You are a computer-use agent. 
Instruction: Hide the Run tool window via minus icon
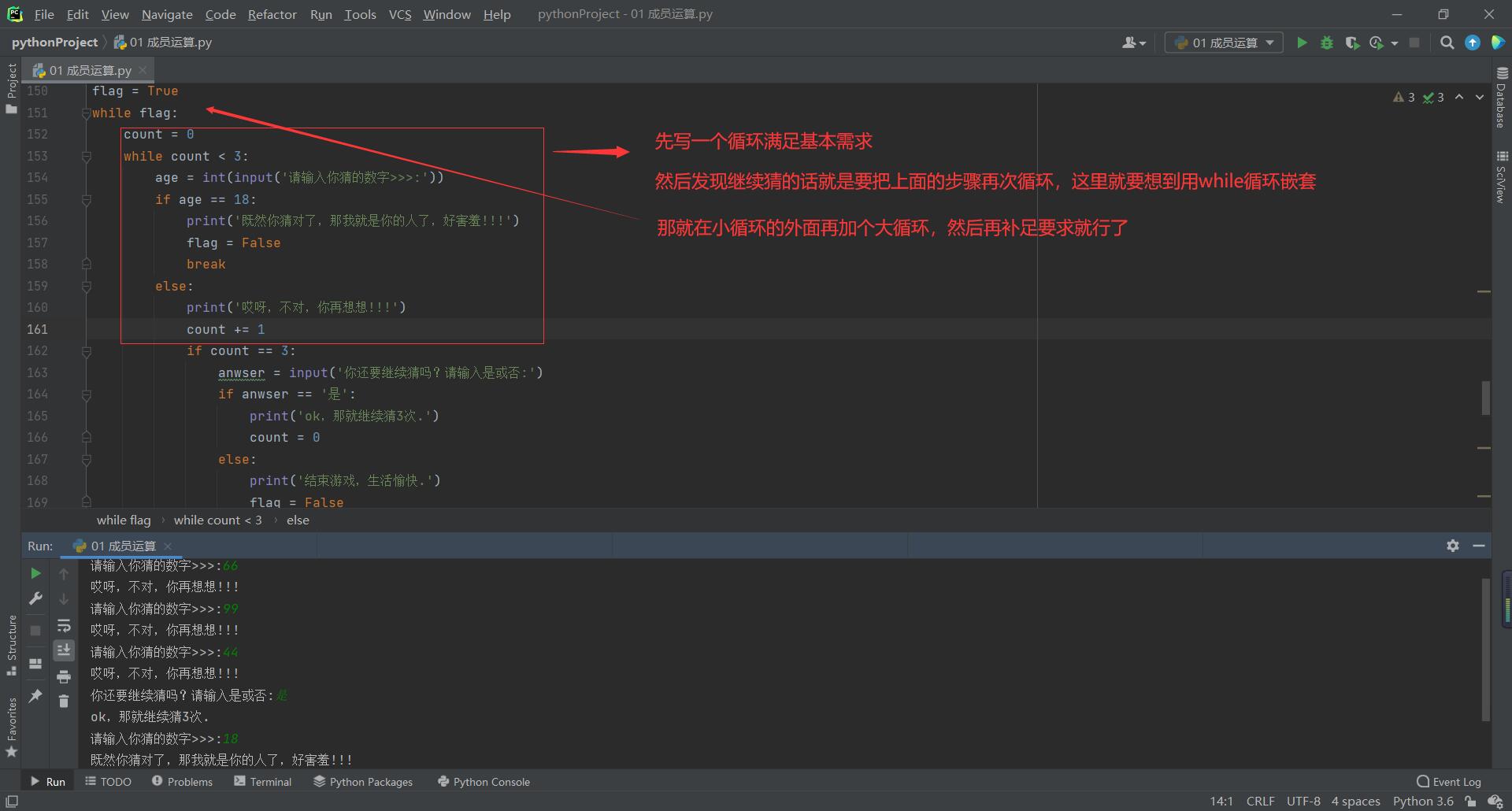[x=1479, y=546]
